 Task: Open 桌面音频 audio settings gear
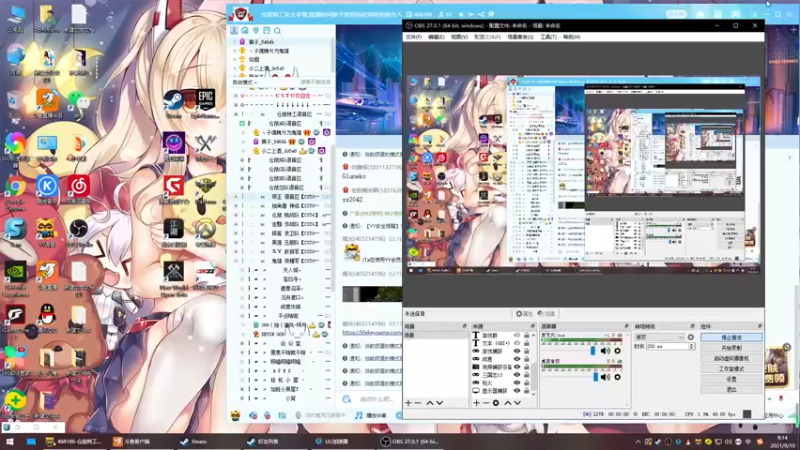click(617, 377)
